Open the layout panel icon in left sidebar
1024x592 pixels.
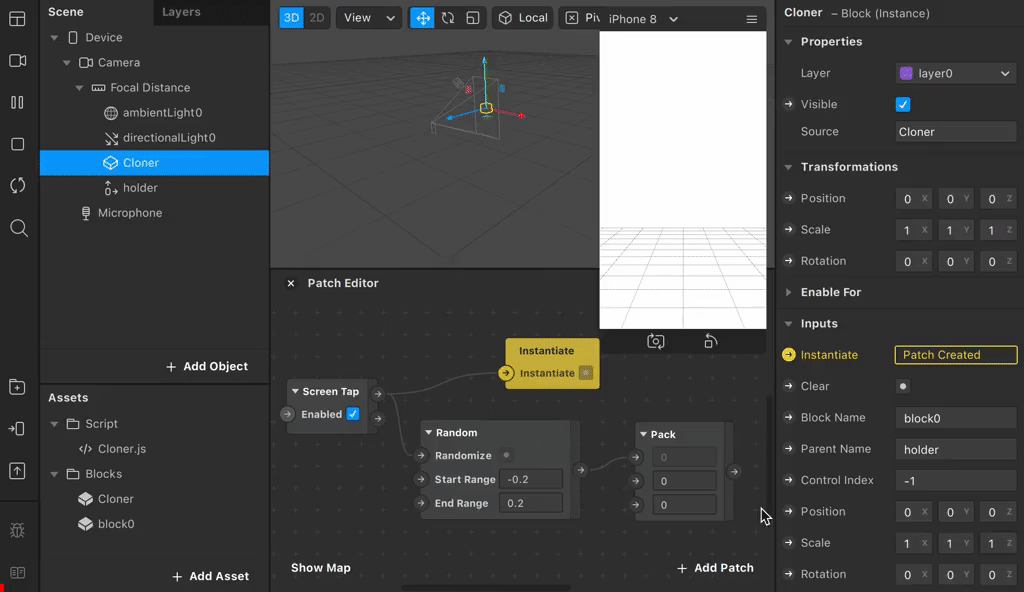coord(18,19)
